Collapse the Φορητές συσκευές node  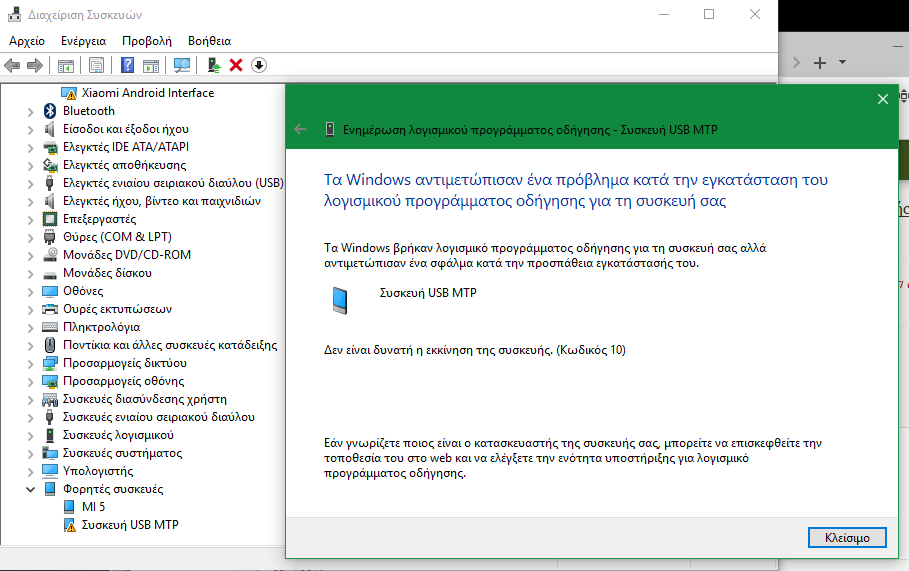(x=31, y=489)
